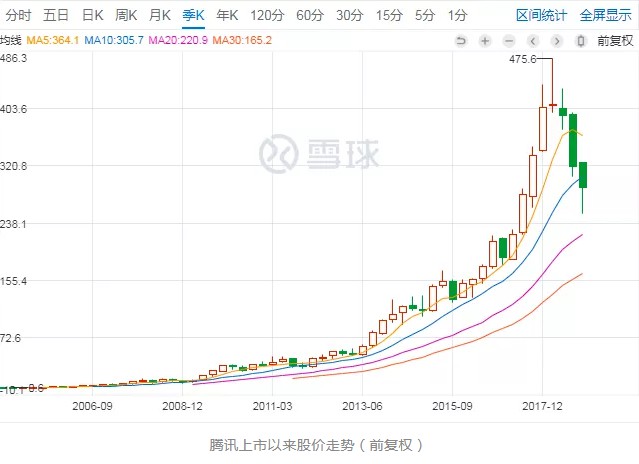Switch to the 分时 tab
Image resolution: width=639 pixels, height=464 pixels.
pyautogui.click(x=18, y=15)
